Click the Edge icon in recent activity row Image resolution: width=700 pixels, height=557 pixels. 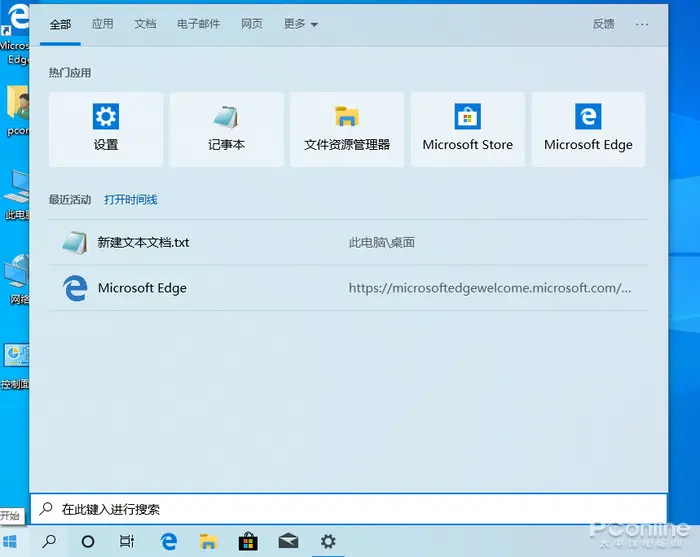click(x=75, y=288)
